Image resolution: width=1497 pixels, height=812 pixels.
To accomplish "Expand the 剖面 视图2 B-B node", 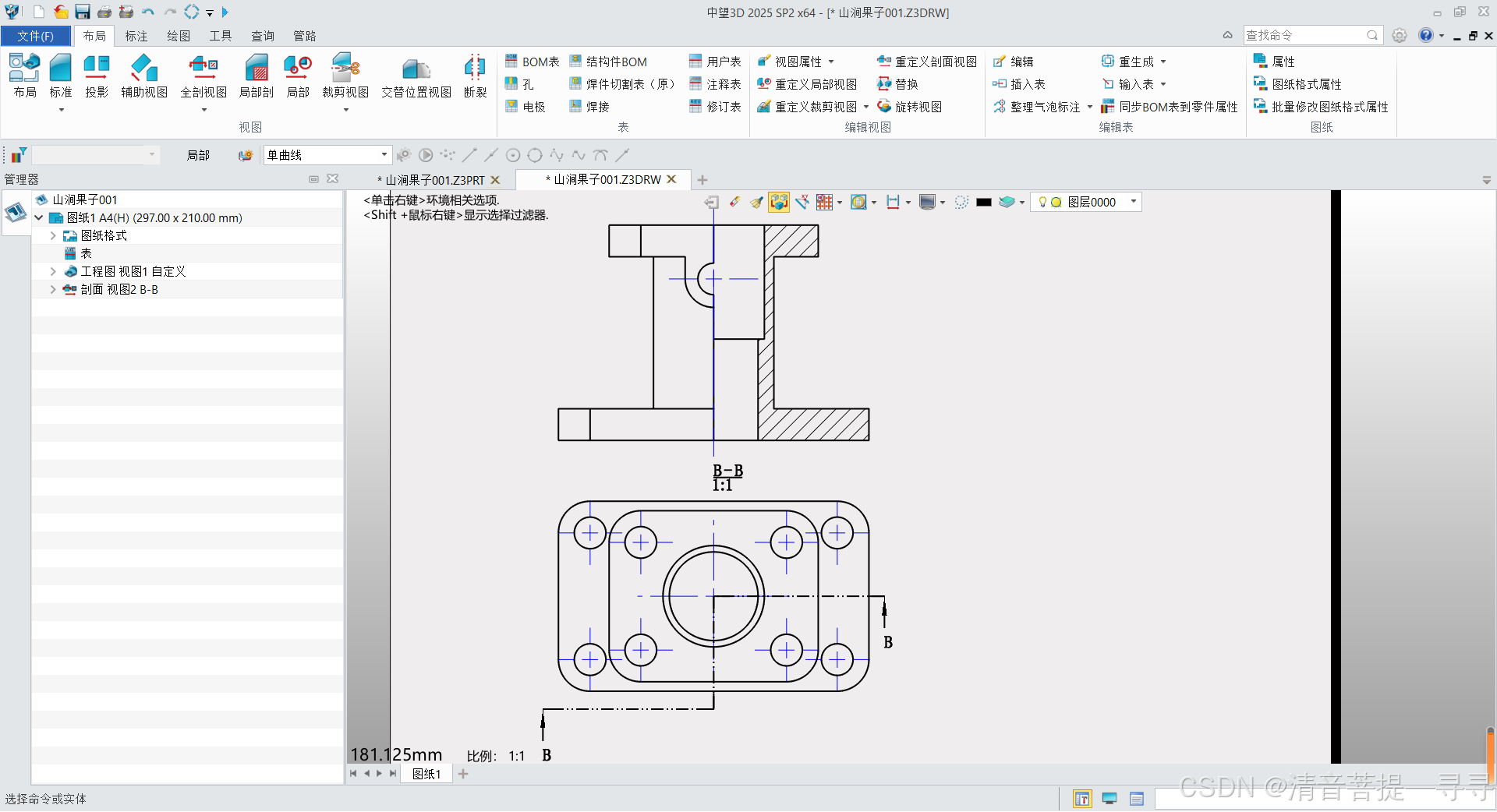I will pos(53,289).
